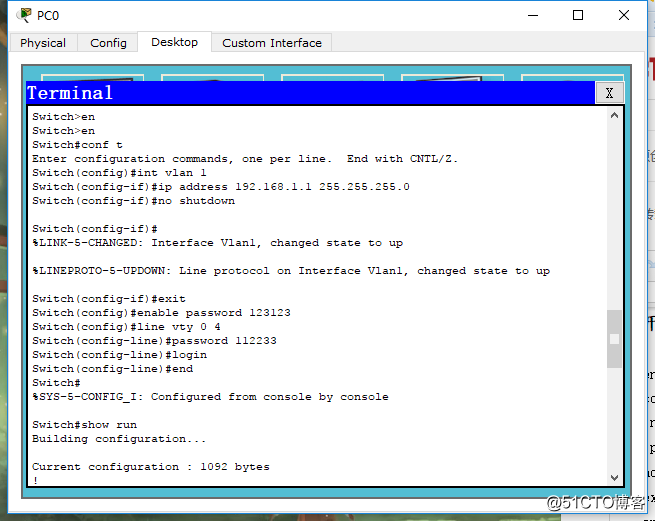Click the 'Current configuration : 1092 bytes' line

click(x=151, y=467)
